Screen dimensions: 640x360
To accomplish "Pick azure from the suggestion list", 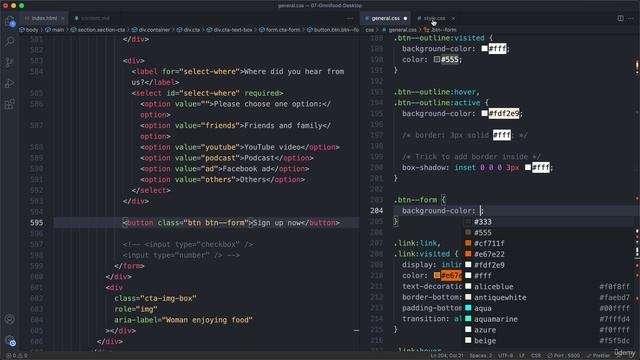I will (x=549, y=330).
